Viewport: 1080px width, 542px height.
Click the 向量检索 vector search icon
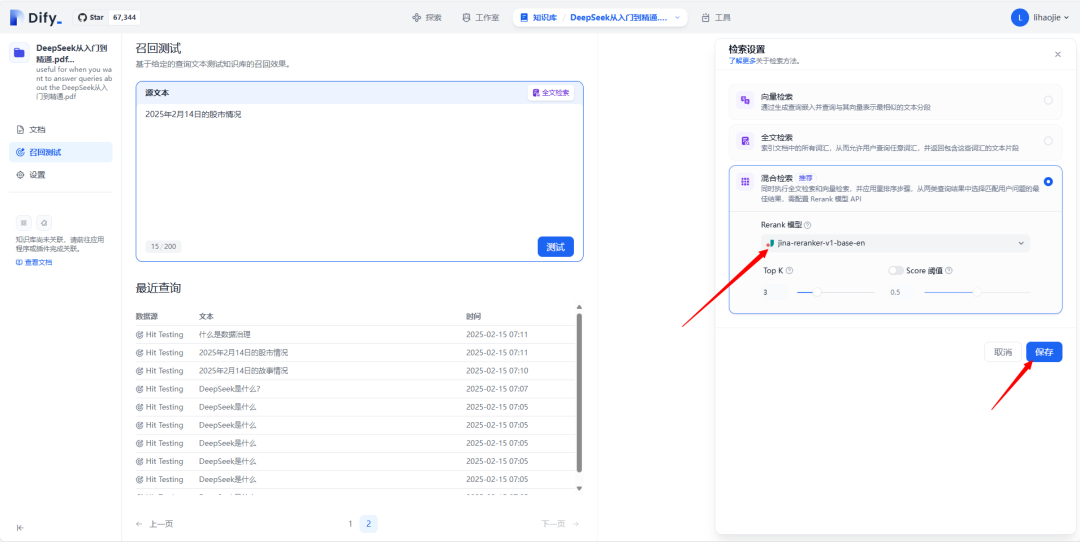click(745, 101)
